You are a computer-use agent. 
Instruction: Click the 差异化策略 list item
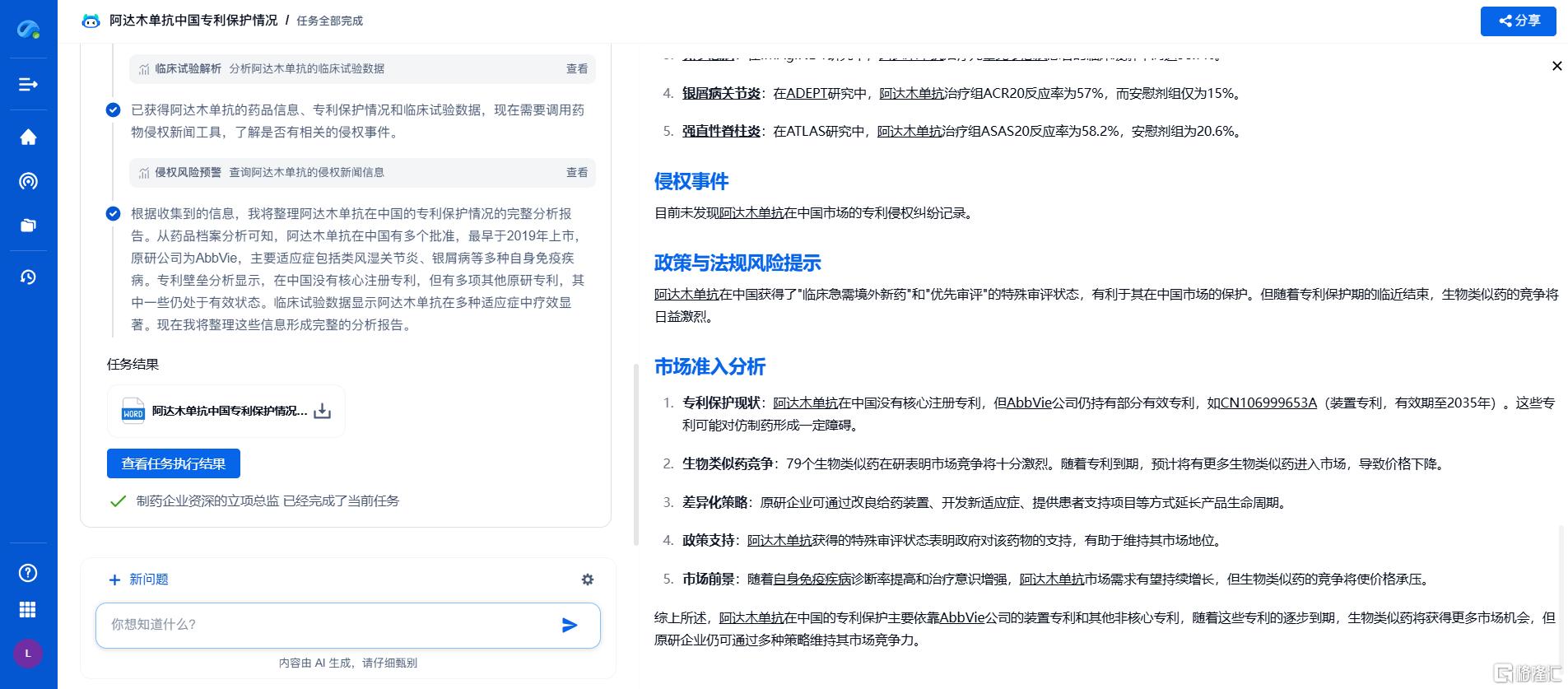[x=984, y=503]
